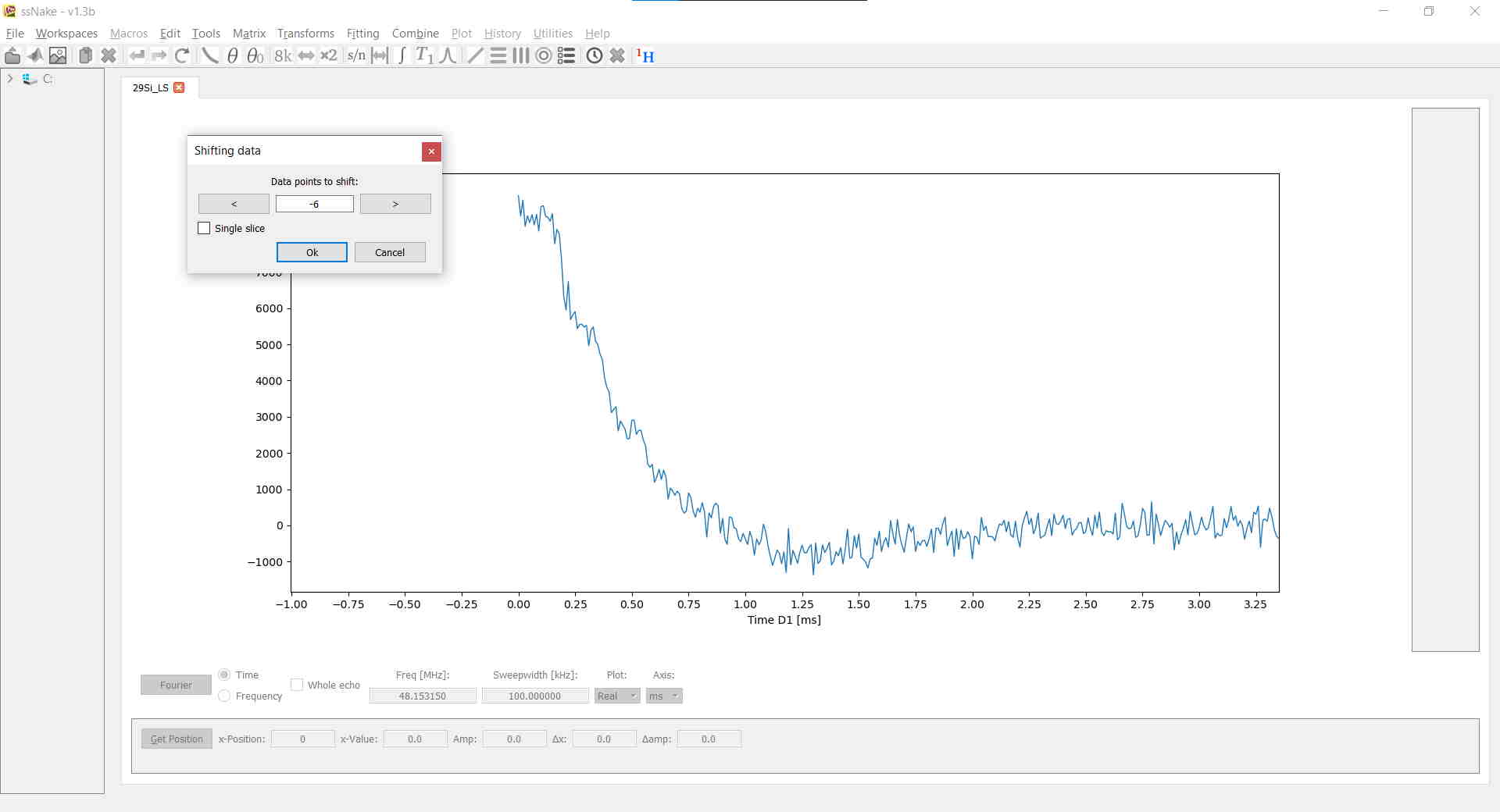Select the C: drive tree item

[x=38, y=79]
